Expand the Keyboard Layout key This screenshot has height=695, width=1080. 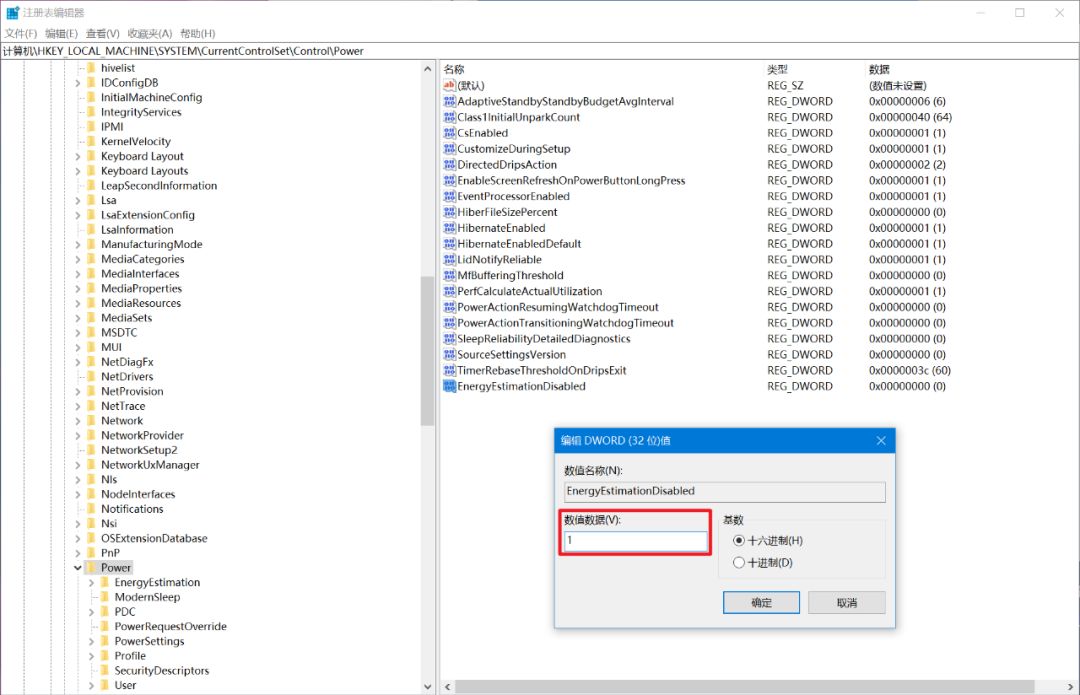click(77, 156)
